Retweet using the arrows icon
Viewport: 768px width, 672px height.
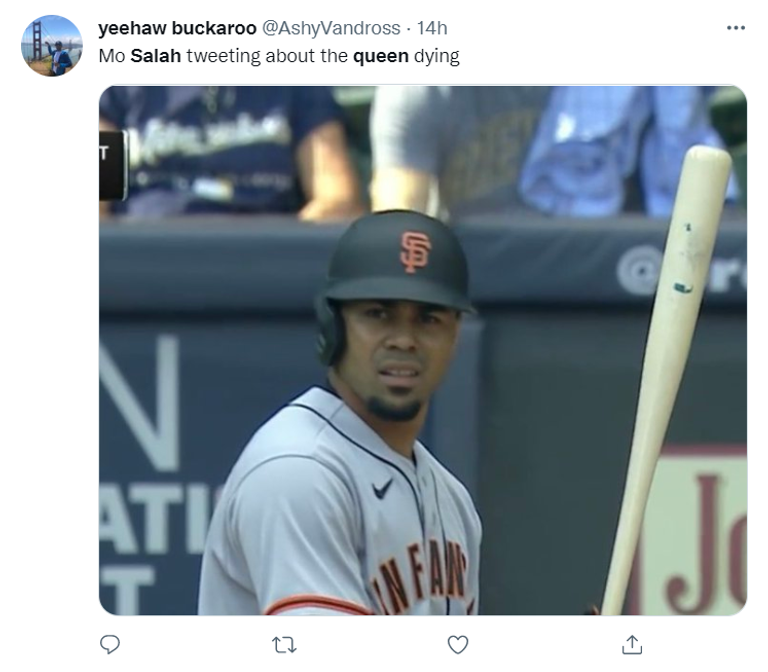pyautogui.click(x=284, y=645)
